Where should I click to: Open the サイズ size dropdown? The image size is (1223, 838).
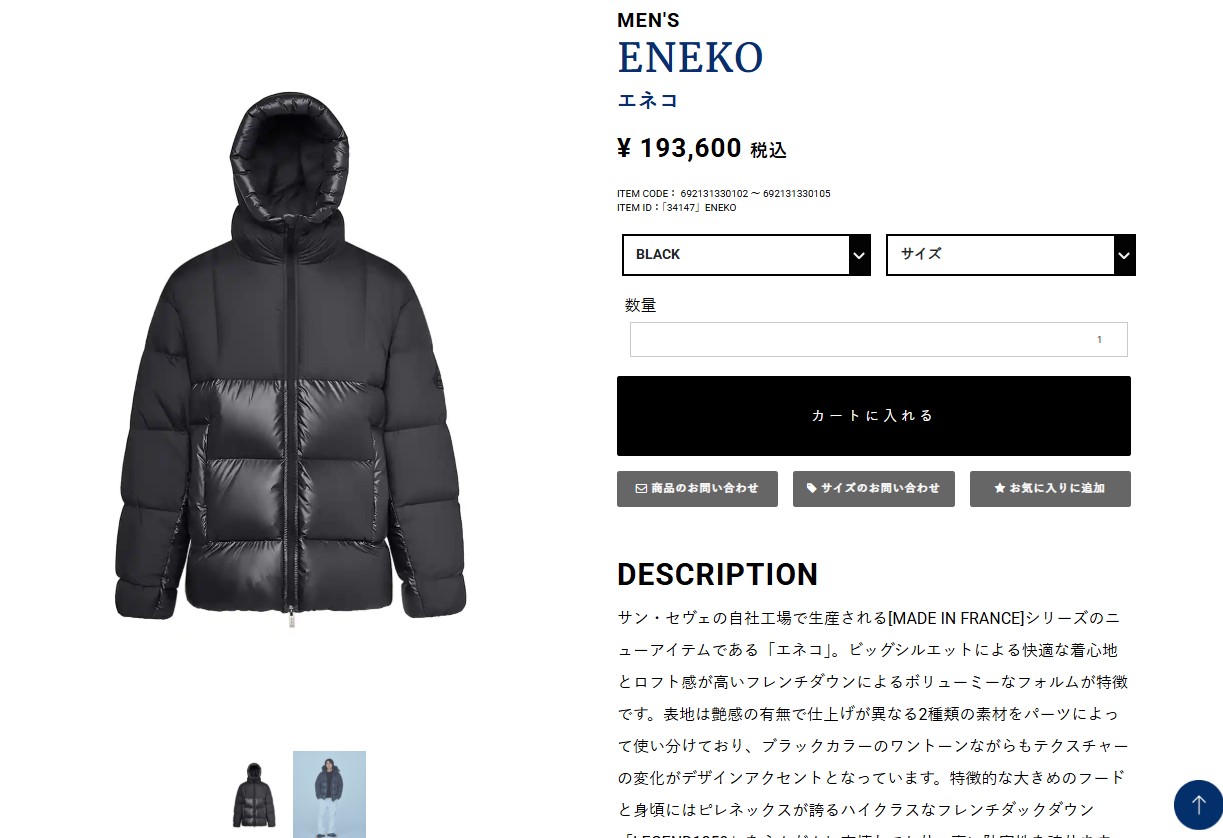[1011, 255]
